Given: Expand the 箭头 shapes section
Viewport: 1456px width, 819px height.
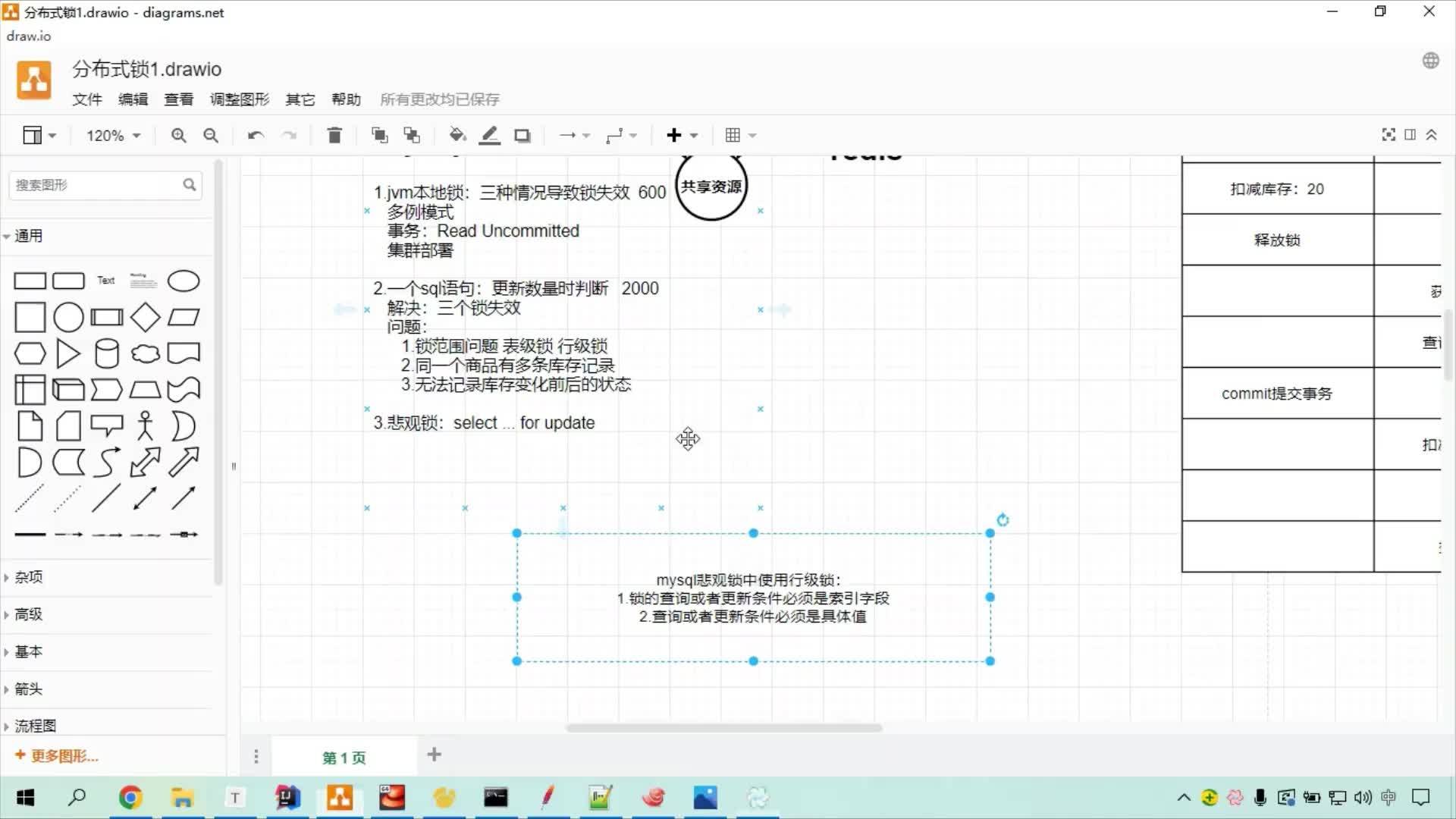Looking at the screenshot, I should tap(106, 689).
